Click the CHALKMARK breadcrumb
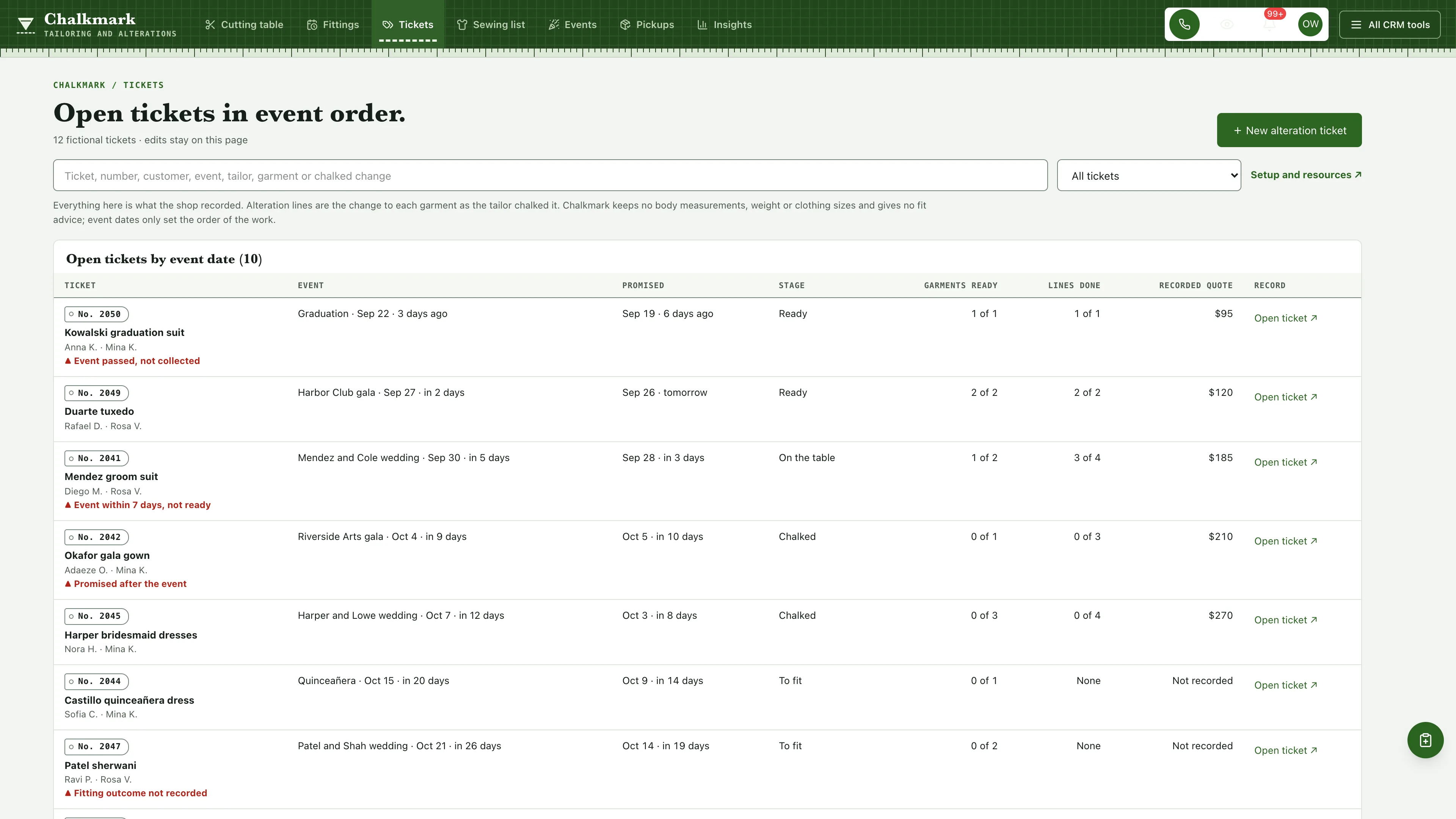The image size is (1456, 819). pyautogui.click(x=79, y=85)
